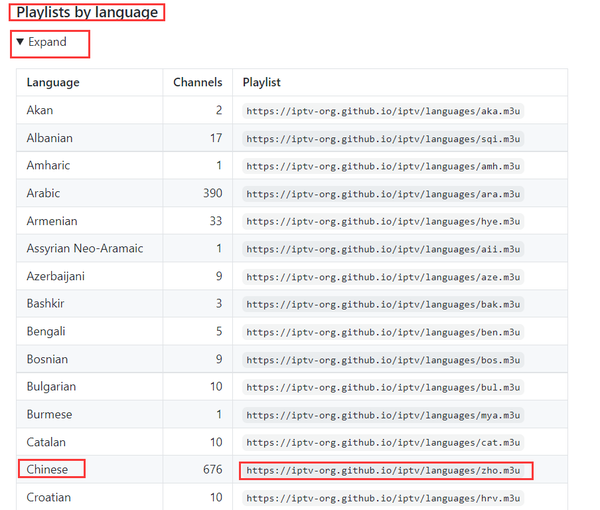Select the Amharic playlist URL
This screenshot has width=600, height=510.
[x=384, y=166]
